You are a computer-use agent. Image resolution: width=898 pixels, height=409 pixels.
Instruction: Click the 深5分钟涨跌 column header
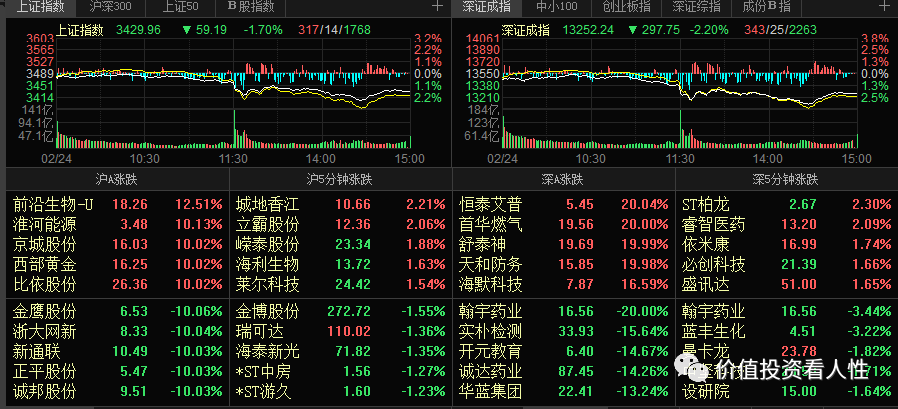click(x=785, y=179)
